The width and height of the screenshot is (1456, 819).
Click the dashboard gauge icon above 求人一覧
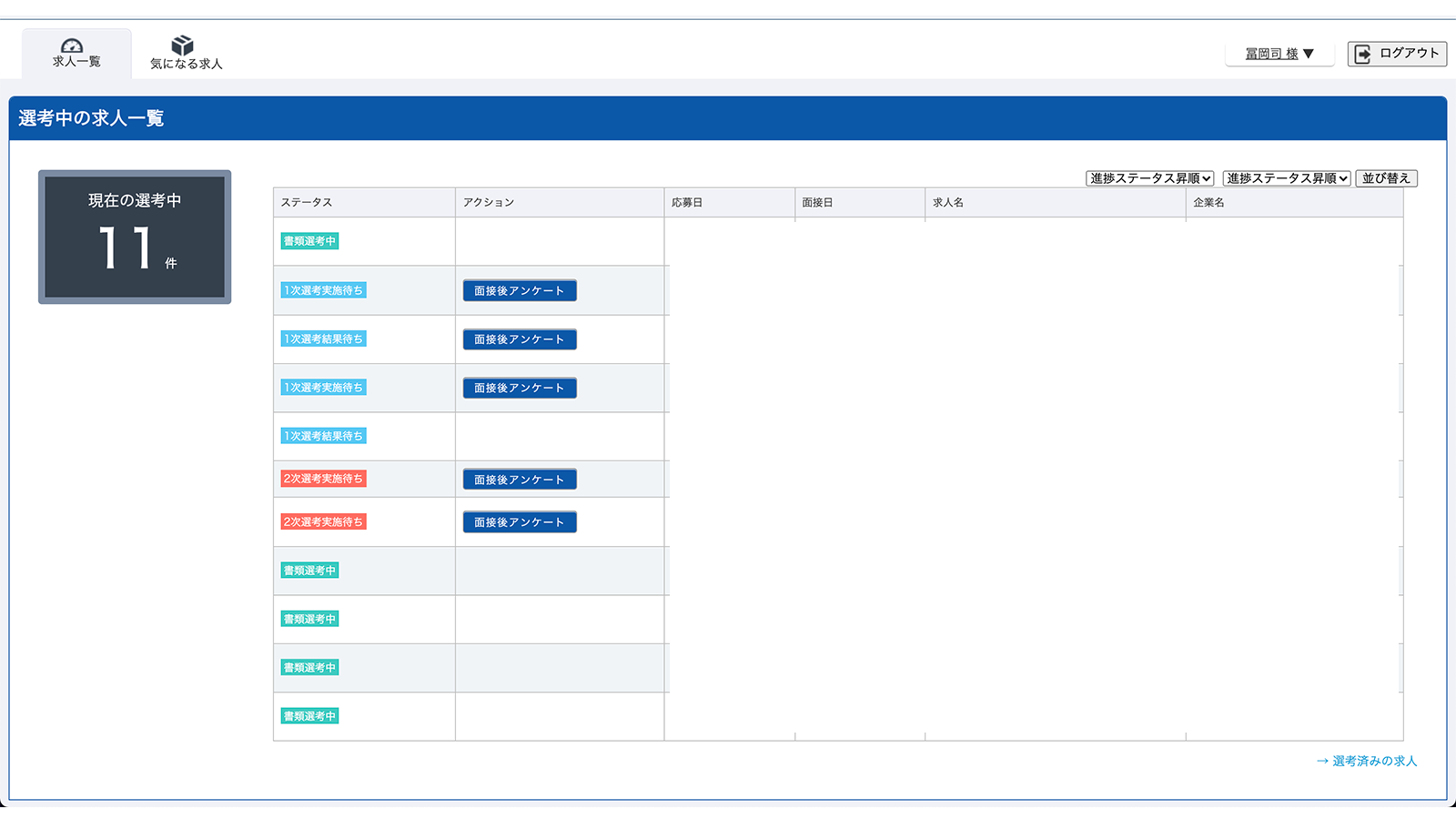[x=72, y=45]
